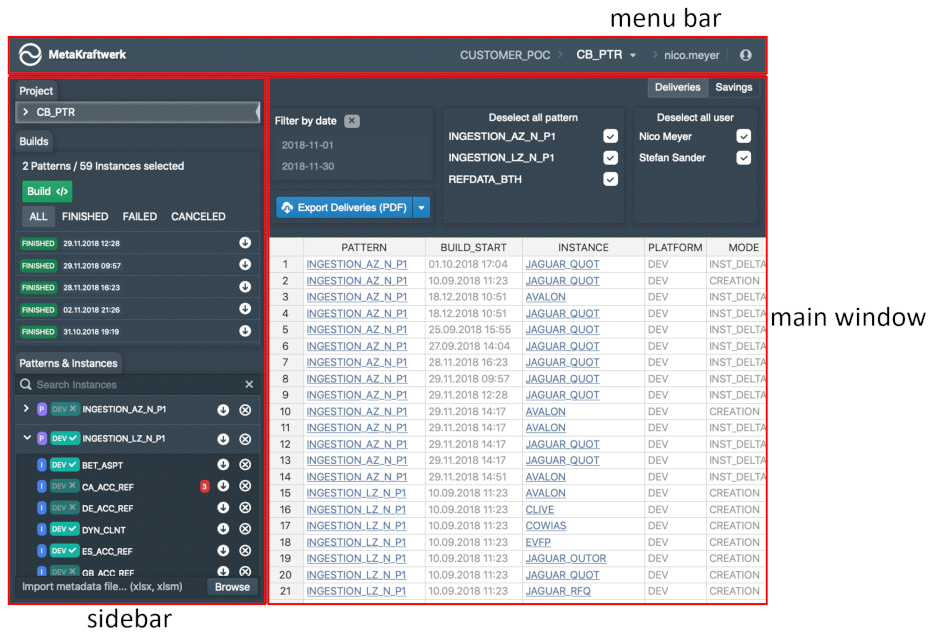The width and height of the screenshot is (936, 638).
Task: Download the build finished 29.11.2018 12:28
Action: tap(245, 243)
